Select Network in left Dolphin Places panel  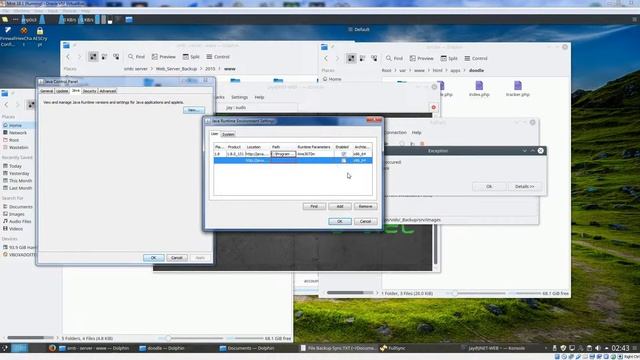tap(18, 133)
